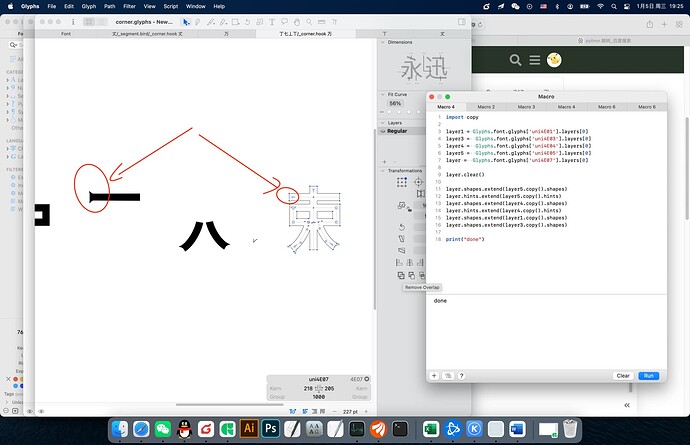690x445 pixels.
Task: Toggle the scale proportions lock icon
Action: click(x=410, y=210)
